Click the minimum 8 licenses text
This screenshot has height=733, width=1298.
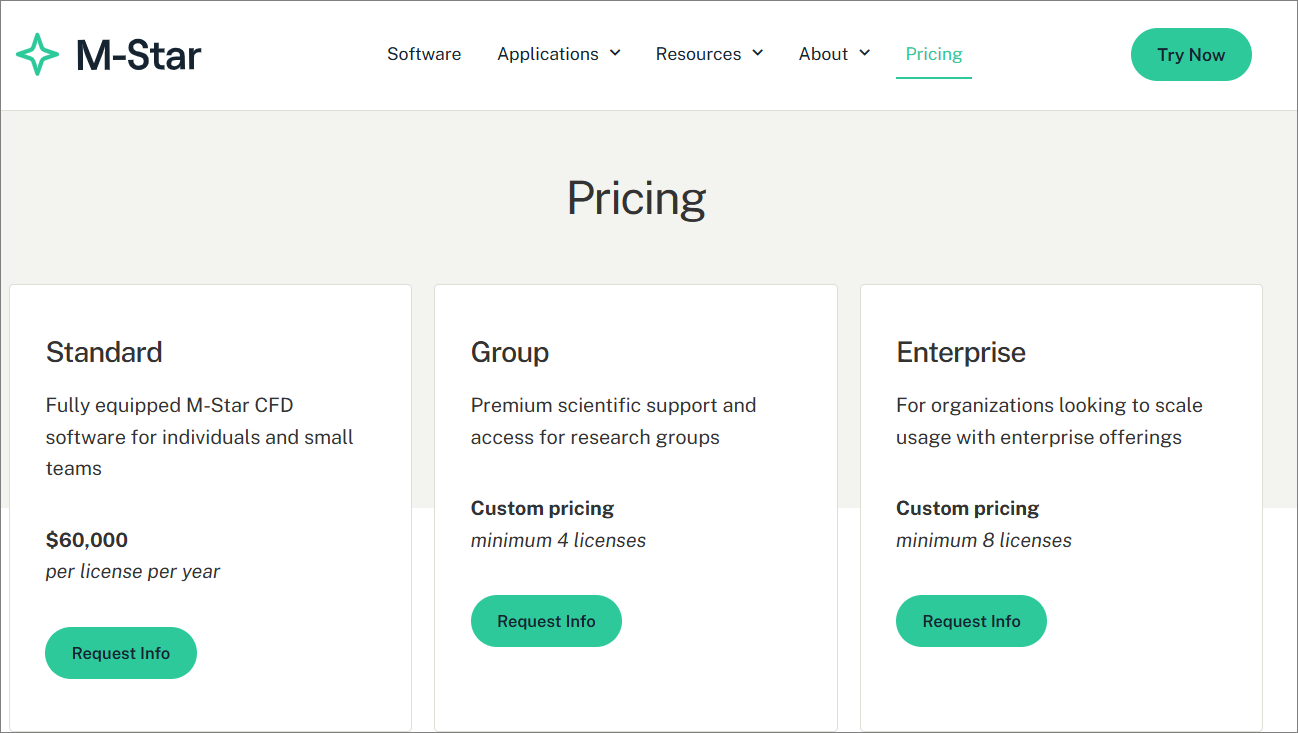(x=984, y=540)
